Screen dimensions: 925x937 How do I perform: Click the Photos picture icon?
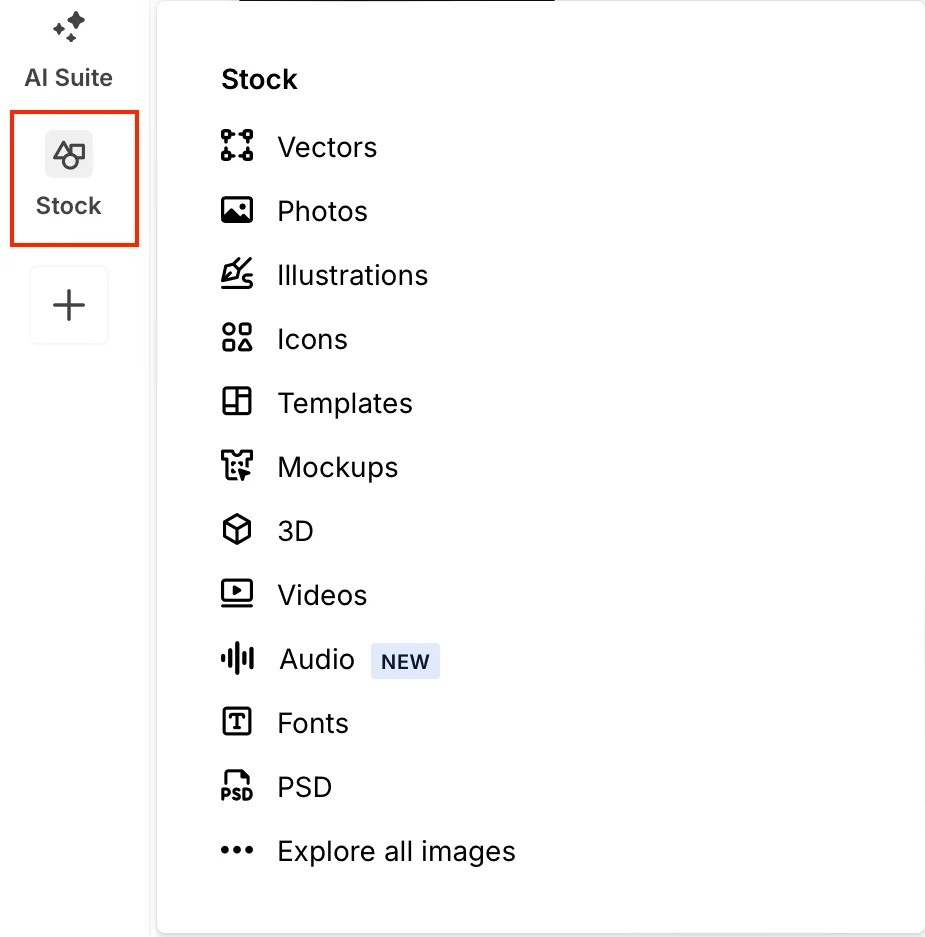point(237,210)
